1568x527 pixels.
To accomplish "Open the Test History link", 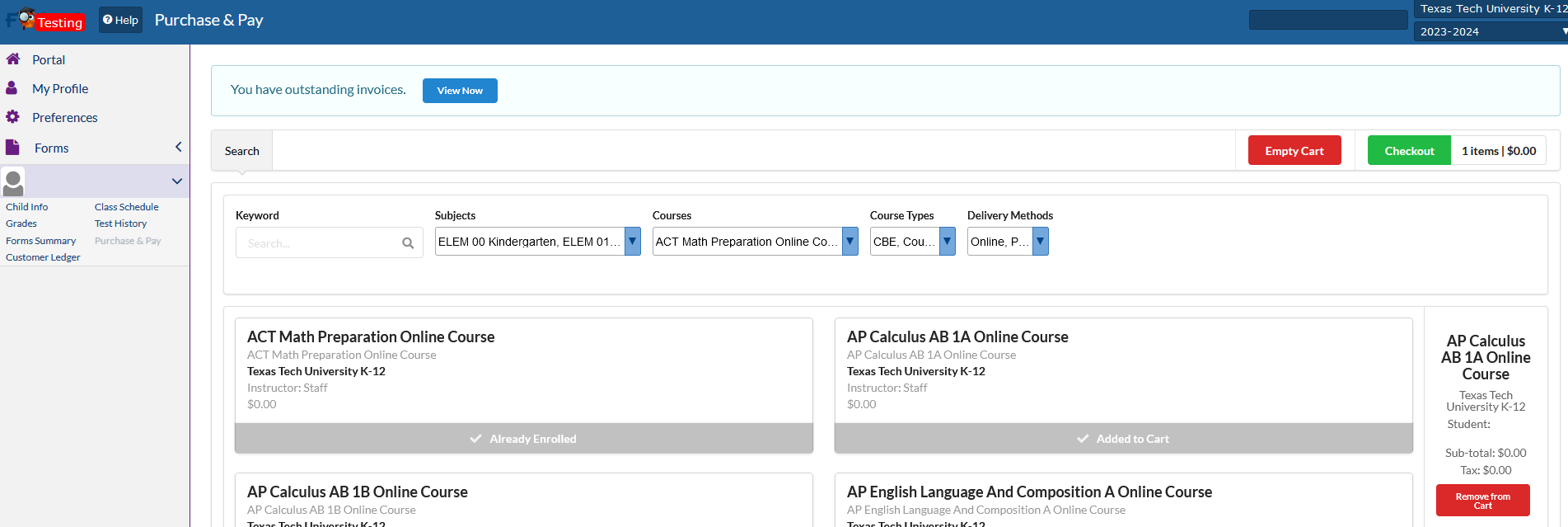I will (121, 224).
